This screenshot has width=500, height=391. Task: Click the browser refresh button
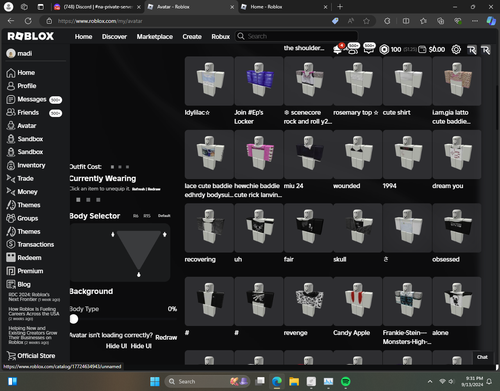[x=28, y=21]
